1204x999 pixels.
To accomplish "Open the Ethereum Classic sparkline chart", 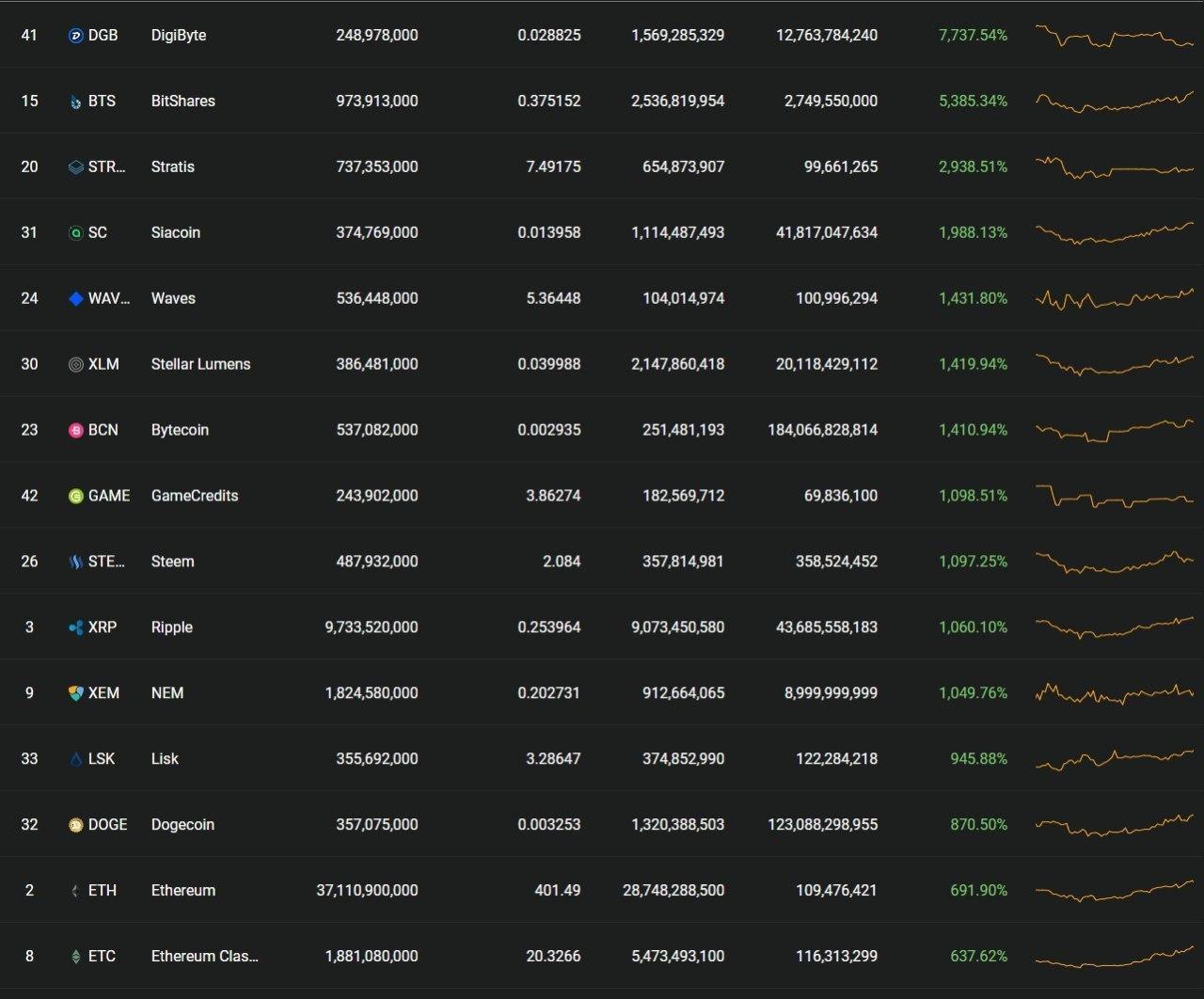I will coord(1115,957).
